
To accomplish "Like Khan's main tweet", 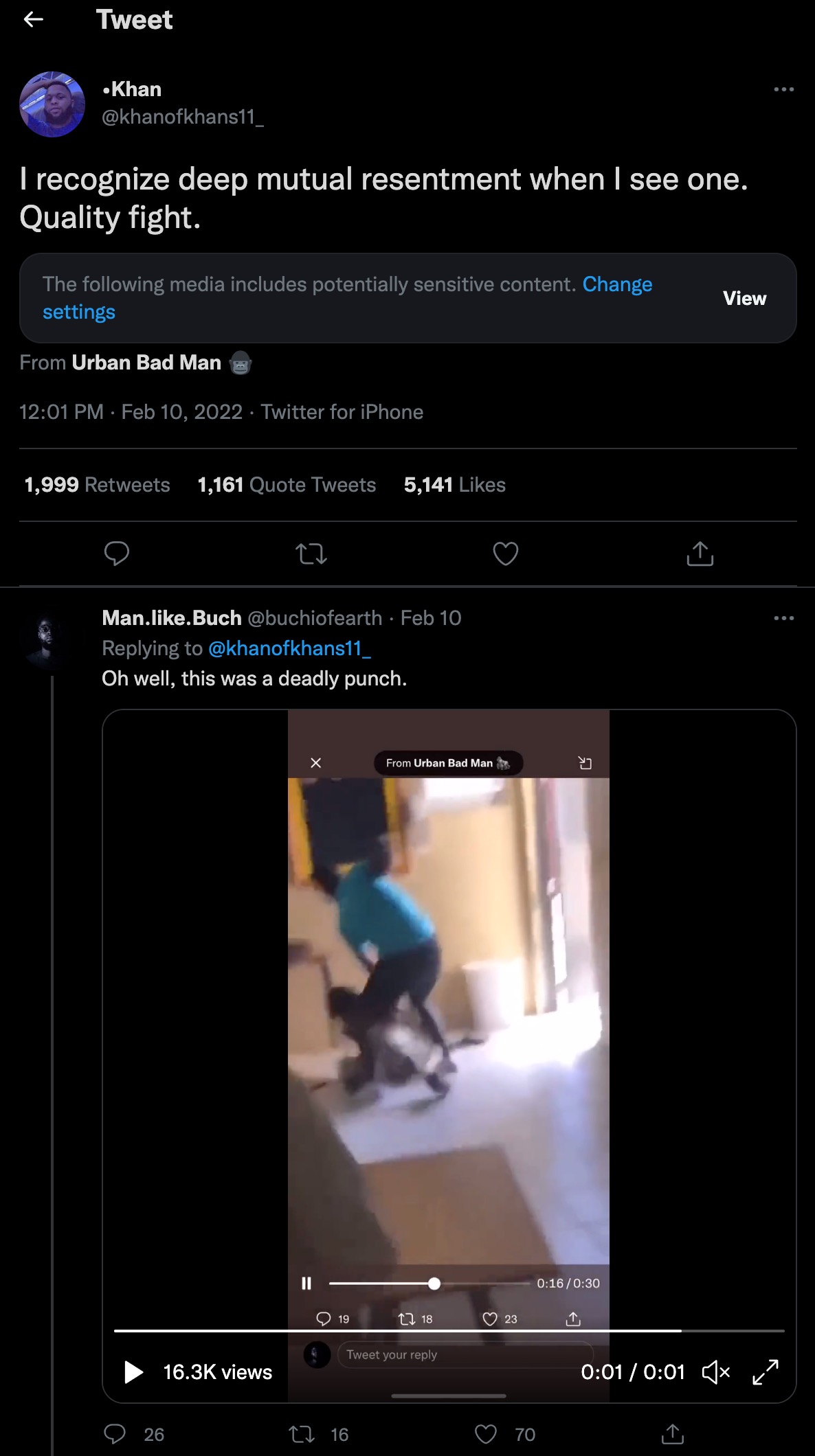I will coord(505,553).
